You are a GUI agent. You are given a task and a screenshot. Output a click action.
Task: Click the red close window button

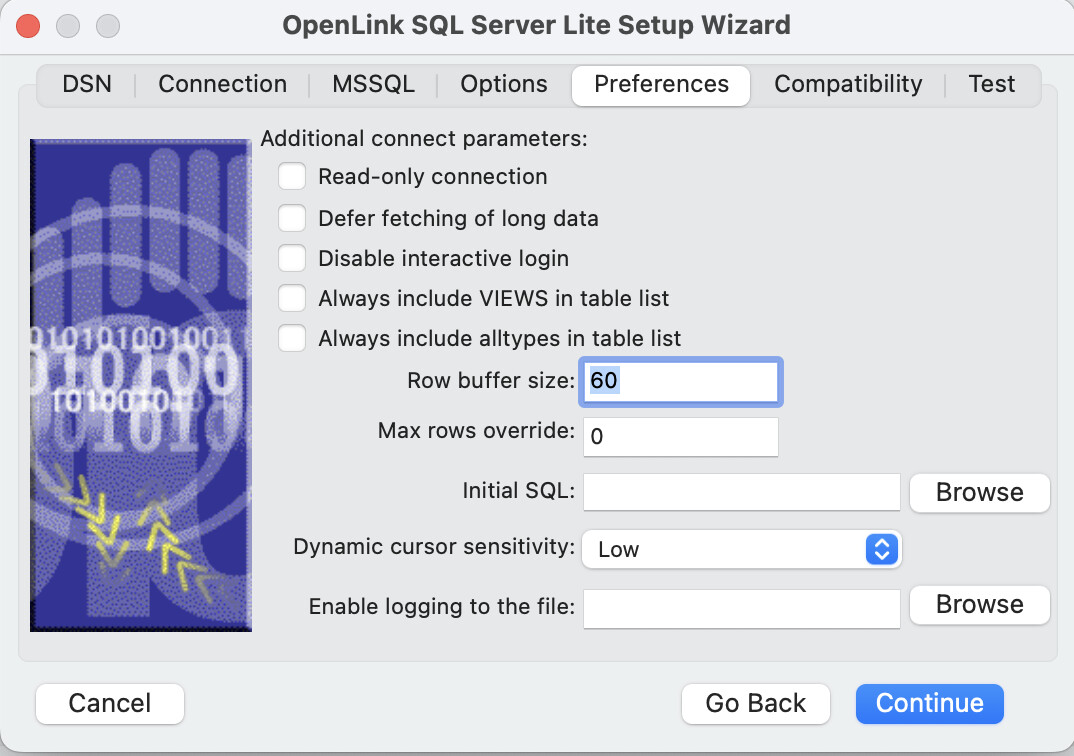(x=28, y=25)
